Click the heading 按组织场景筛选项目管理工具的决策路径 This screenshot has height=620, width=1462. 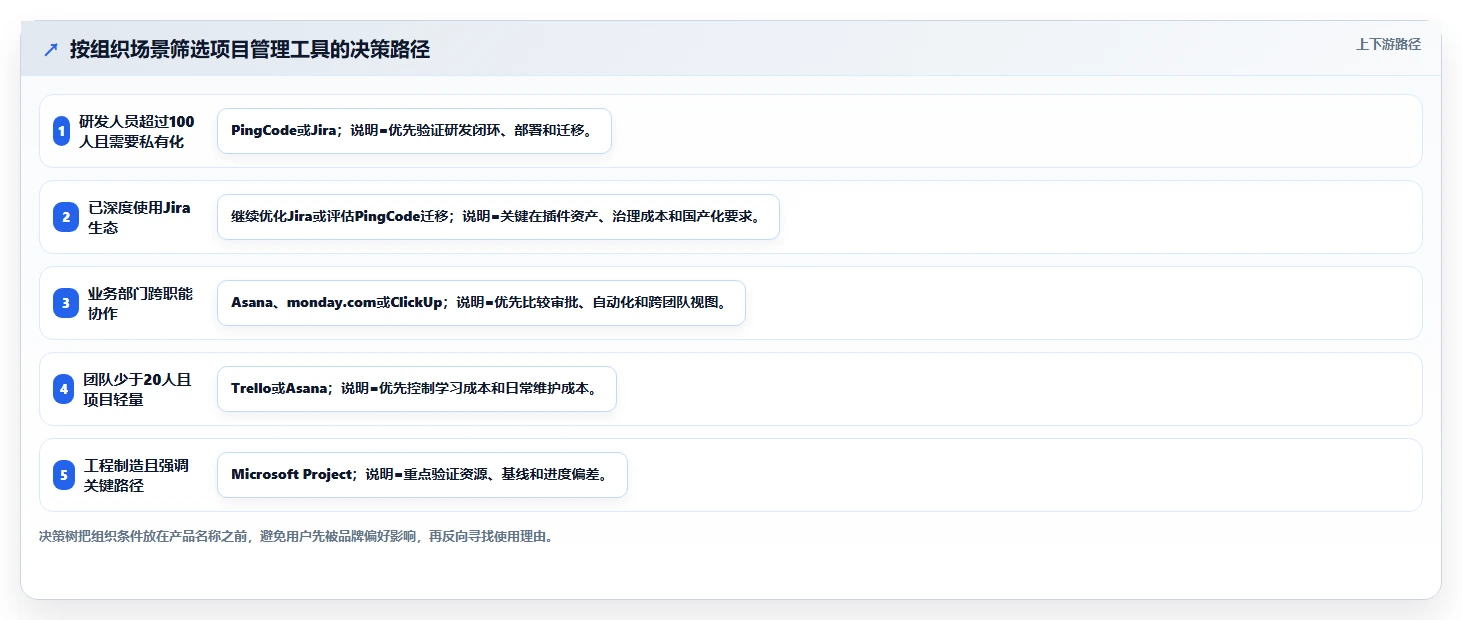pyautogui.click(x=250, y=50)
